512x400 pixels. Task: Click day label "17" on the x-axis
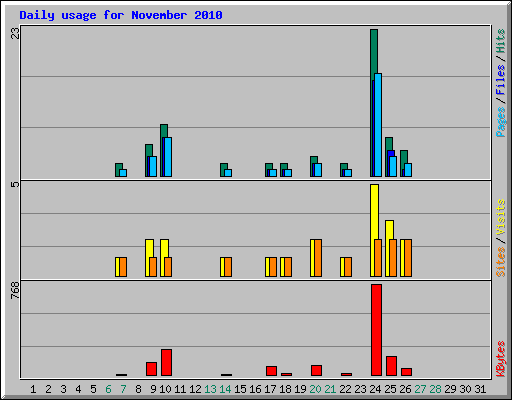[270, 389]
